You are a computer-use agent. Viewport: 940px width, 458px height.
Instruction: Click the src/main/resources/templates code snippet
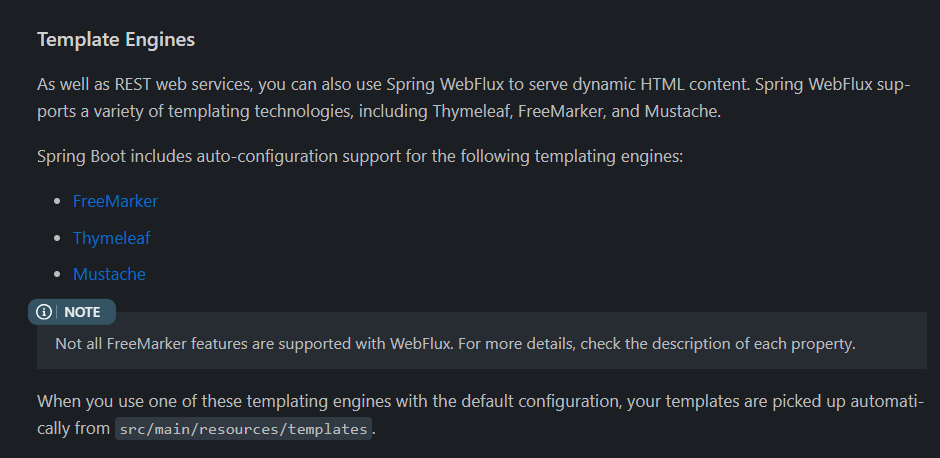tap(243, 430)
